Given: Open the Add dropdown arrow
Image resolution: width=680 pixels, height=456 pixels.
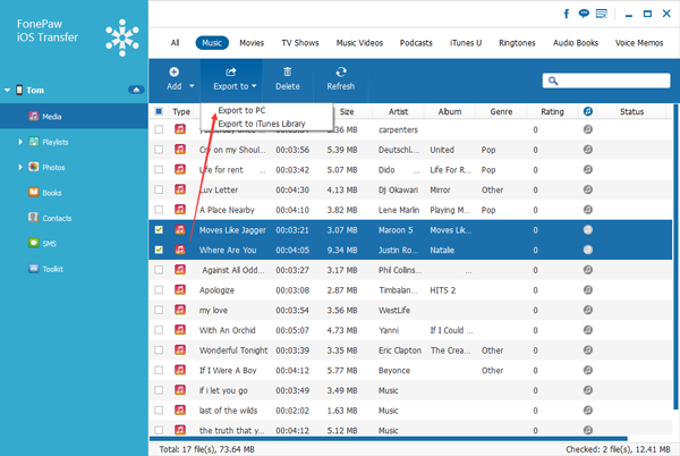Looking at the screenshot, I should pyautogui.click(x=192, y=86).
